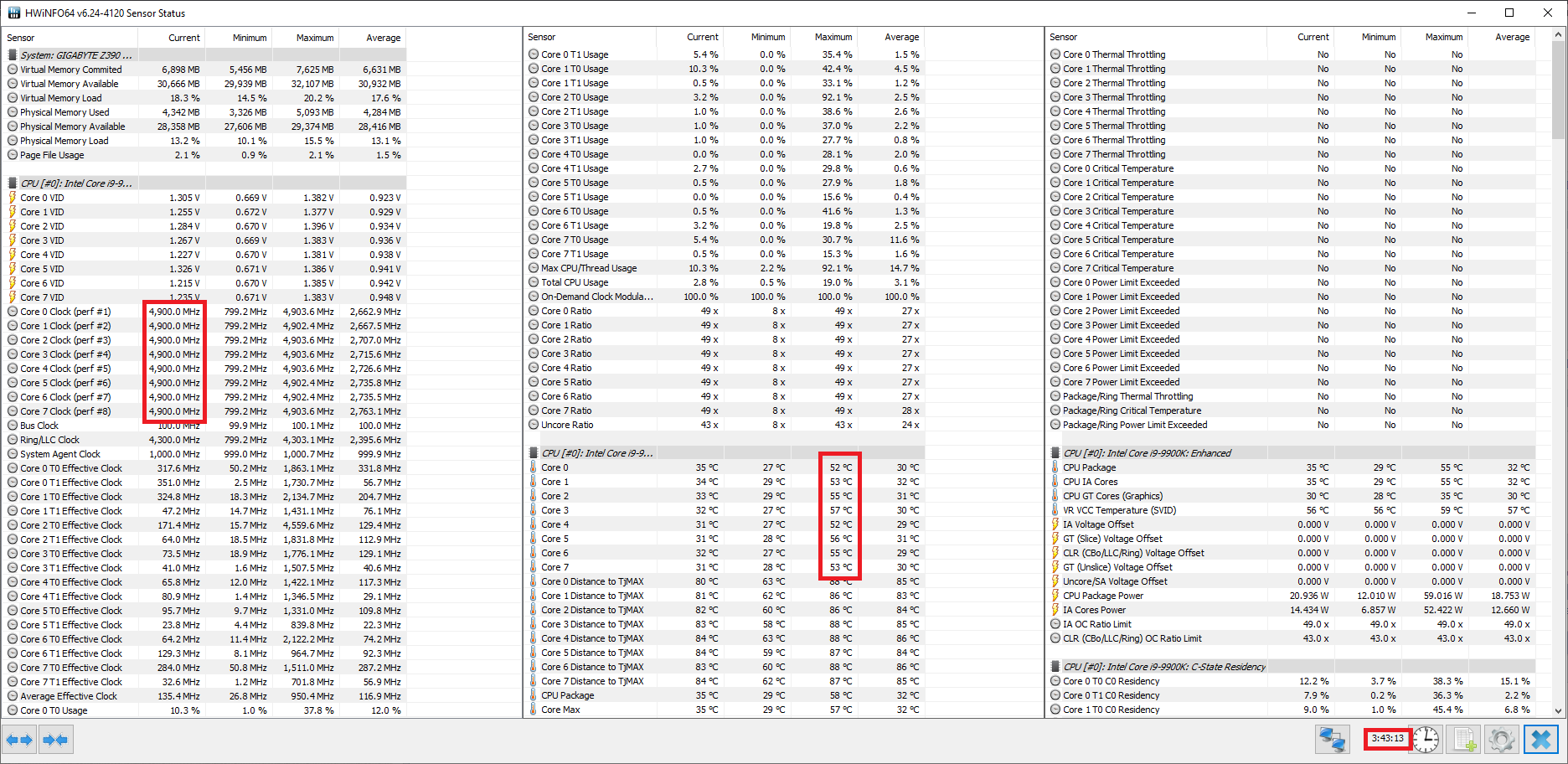The height and width of the screenshot is (764, 1568).
Task: Click the icon beside Uncore Ratio
Action: pos(534,425)
